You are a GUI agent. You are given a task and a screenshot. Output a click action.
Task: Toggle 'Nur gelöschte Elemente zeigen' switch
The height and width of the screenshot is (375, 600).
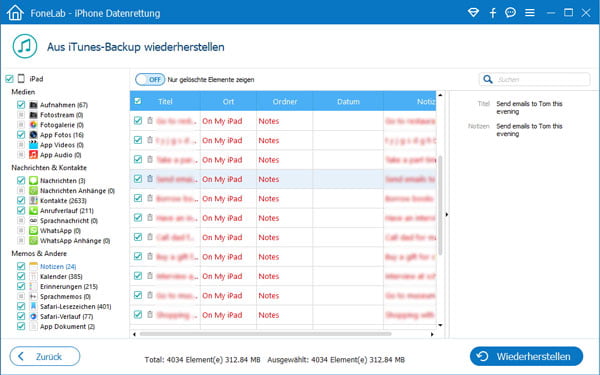[150, 80]
